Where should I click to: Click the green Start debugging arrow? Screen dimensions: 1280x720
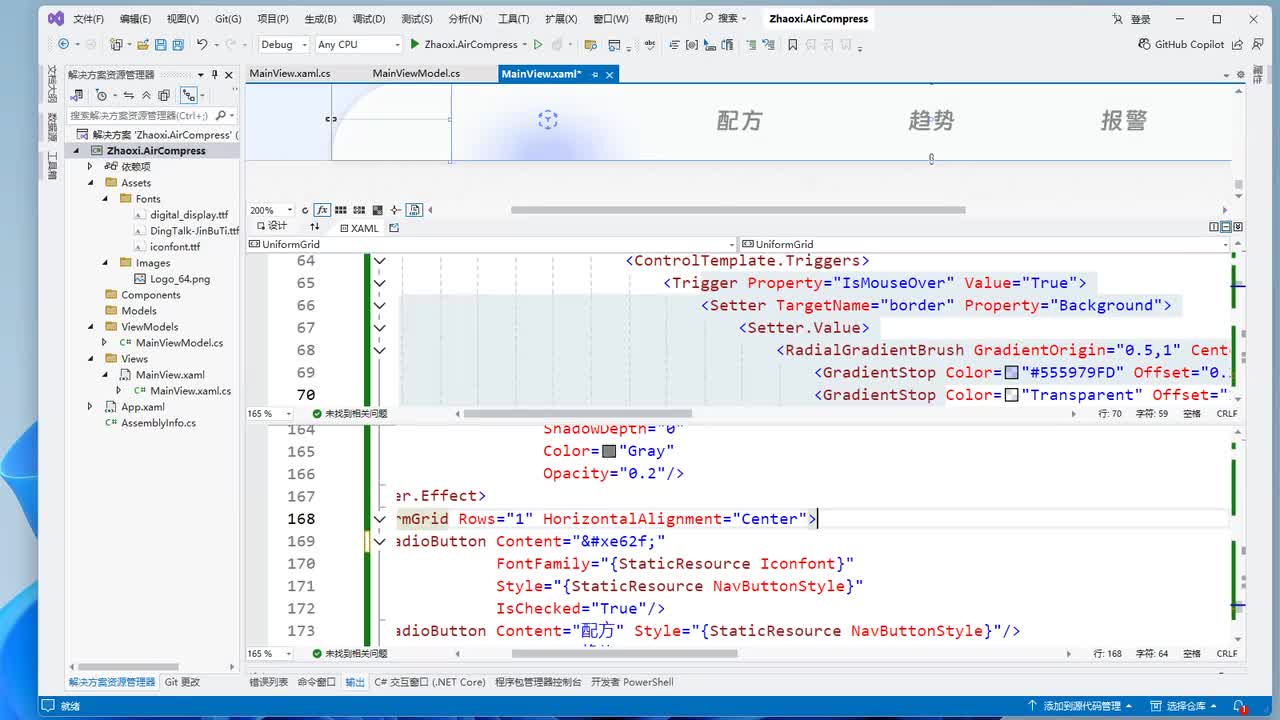(415, 44)
